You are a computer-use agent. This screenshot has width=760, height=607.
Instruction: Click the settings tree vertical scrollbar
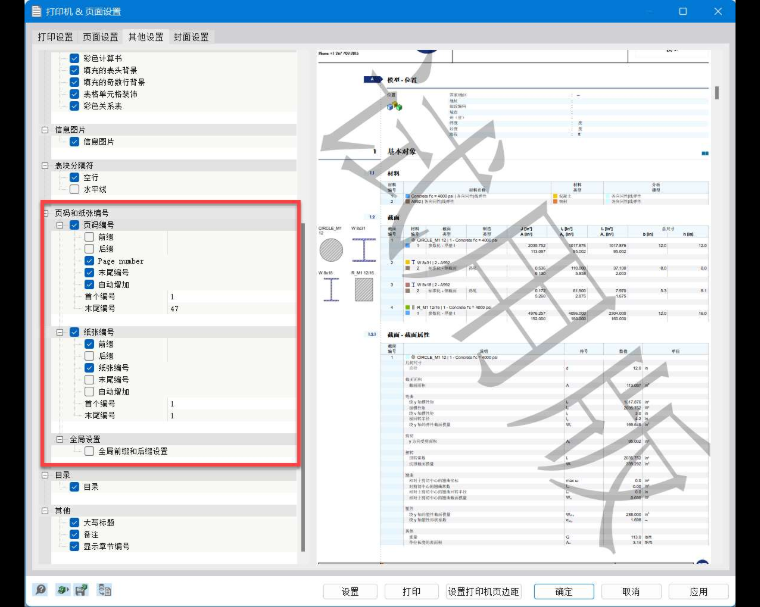[x=303, y=387]
